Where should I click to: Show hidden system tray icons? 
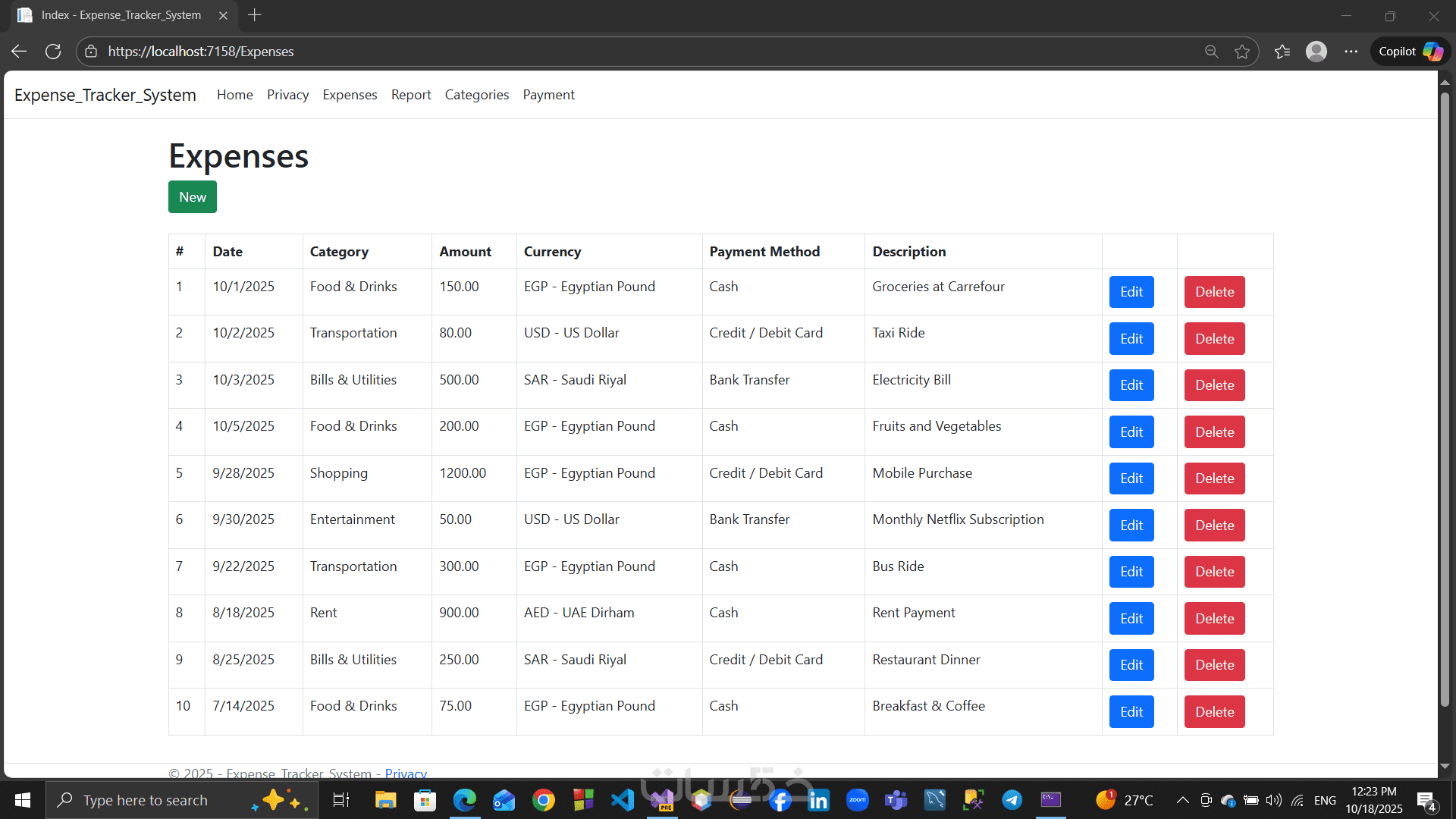[x=1182, y=800]
